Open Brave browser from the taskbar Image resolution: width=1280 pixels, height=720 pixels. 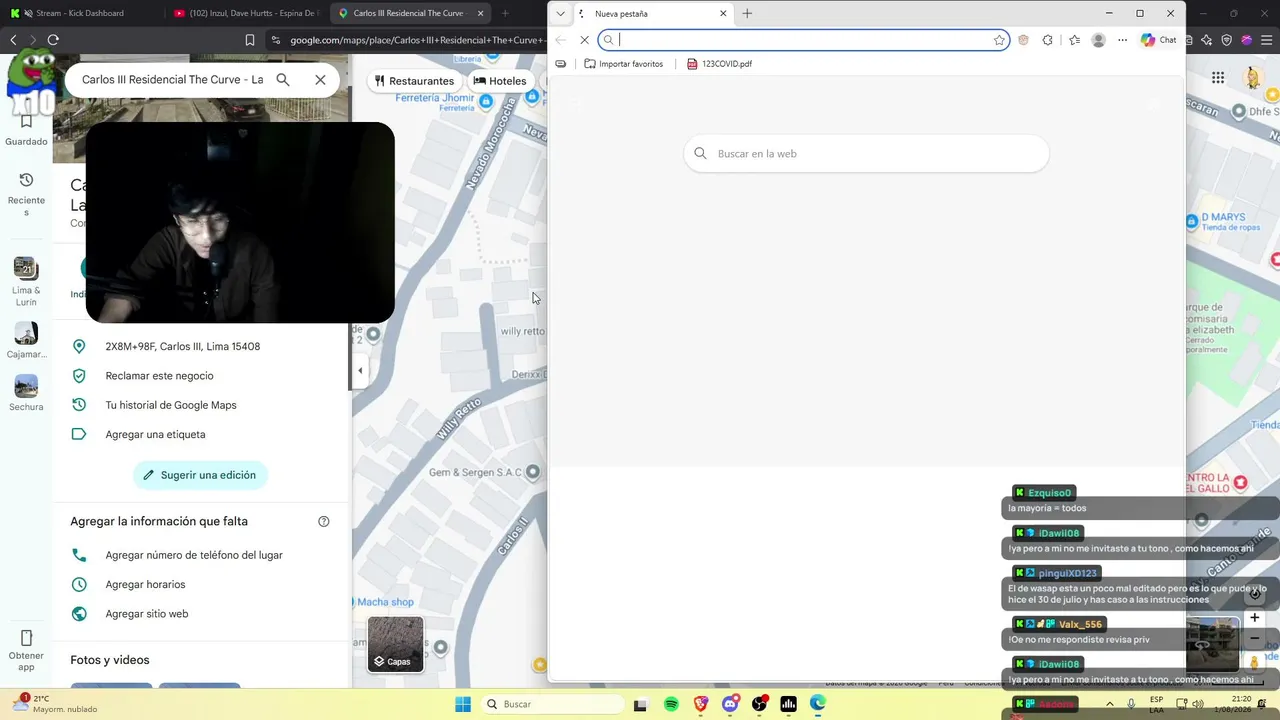point(701,704)
